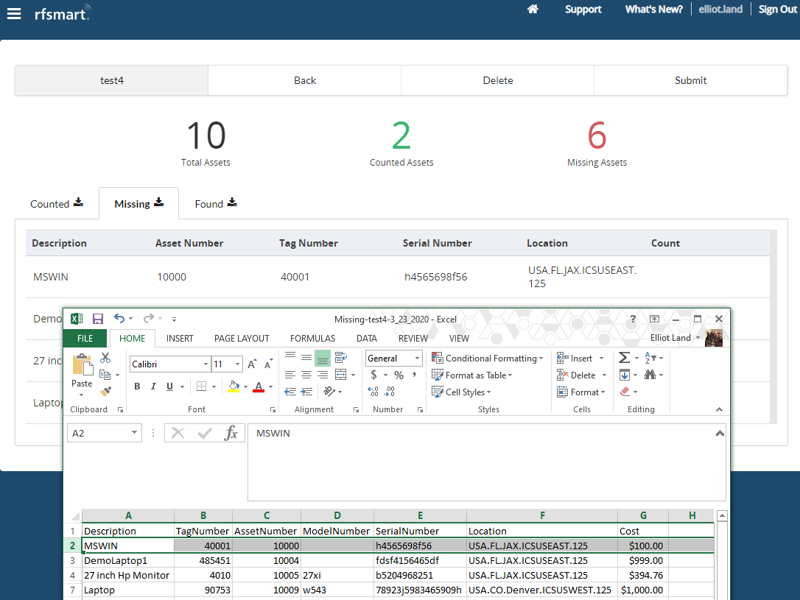Open Find & Select binoculars
The width and height of the screenshot is (800, 600).
pyautogui.click(x=649, y=374)
